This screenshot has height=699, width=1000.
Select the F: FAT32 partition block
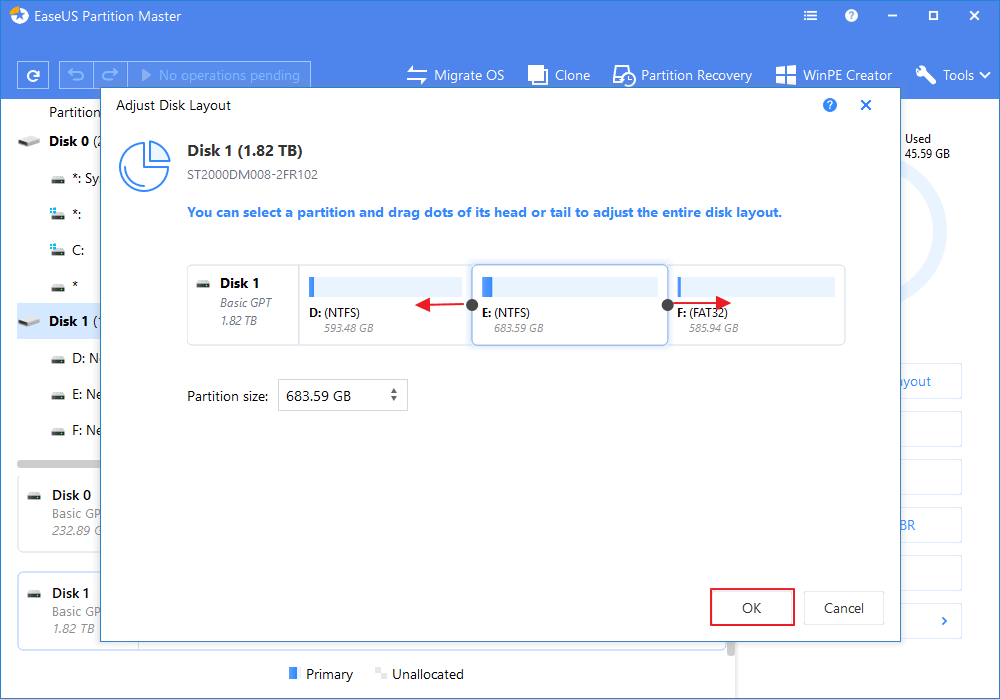[x=757, y=305]
